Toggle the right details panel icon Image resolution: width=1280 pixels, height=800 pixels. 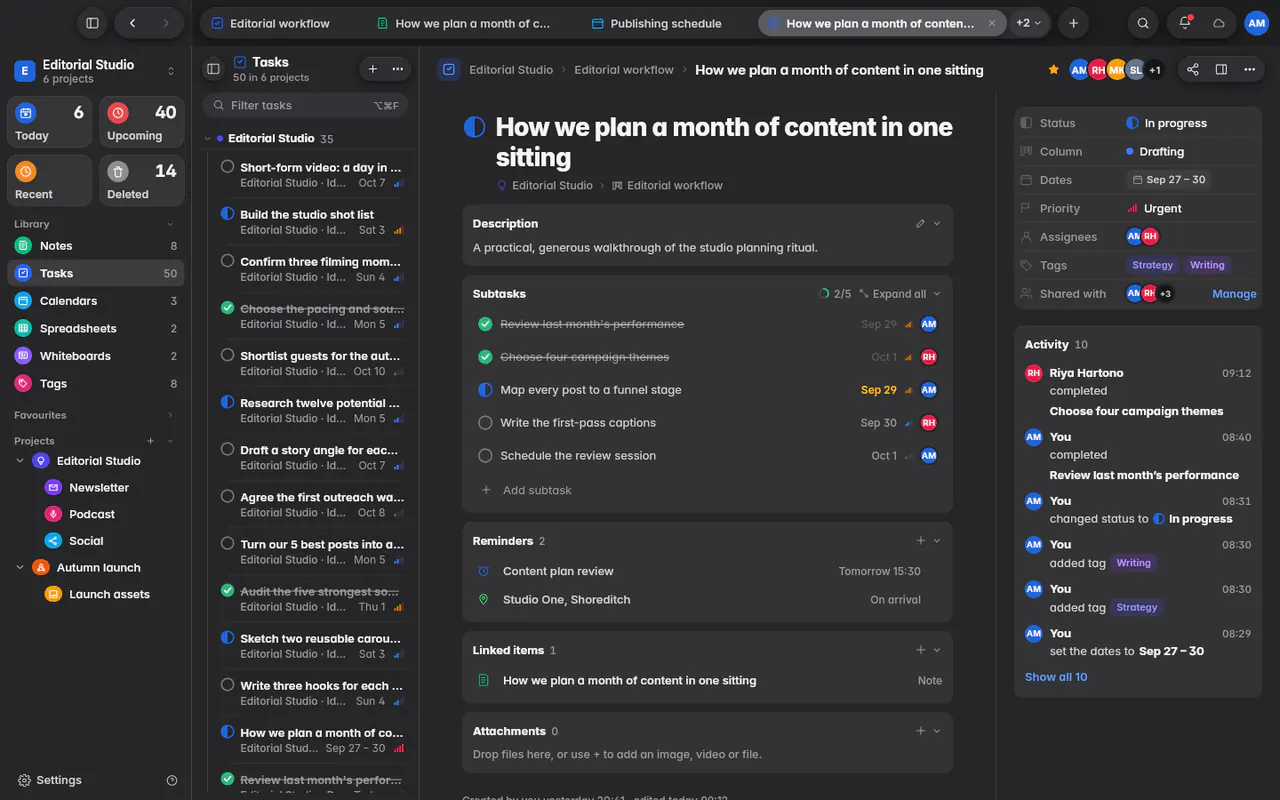point(1221,69)
